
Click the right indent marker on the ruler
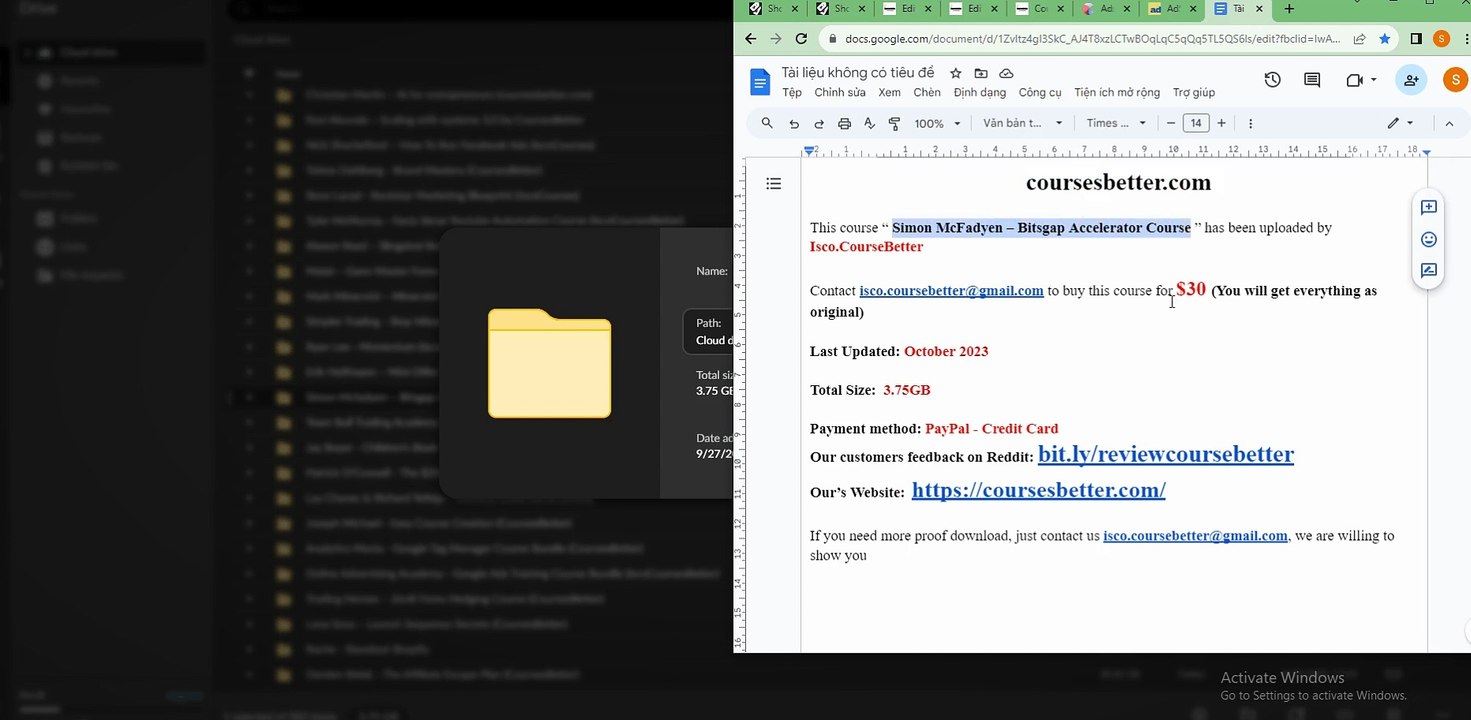[1426, 152]
